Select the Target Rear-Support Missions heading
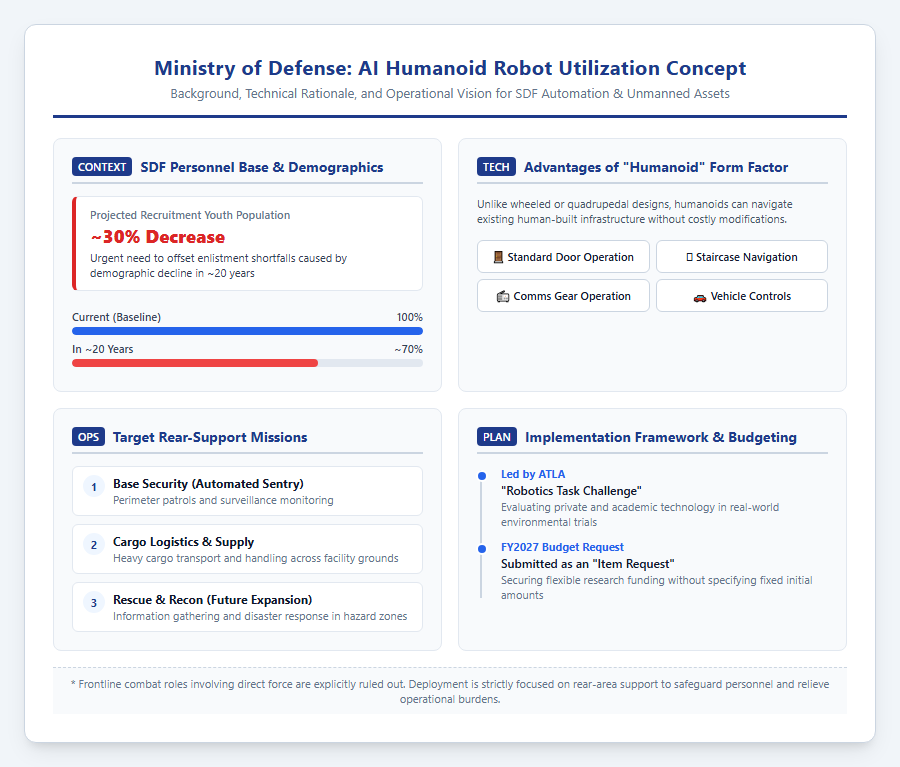Screen dimensions: 900x767 click(210, 437)
